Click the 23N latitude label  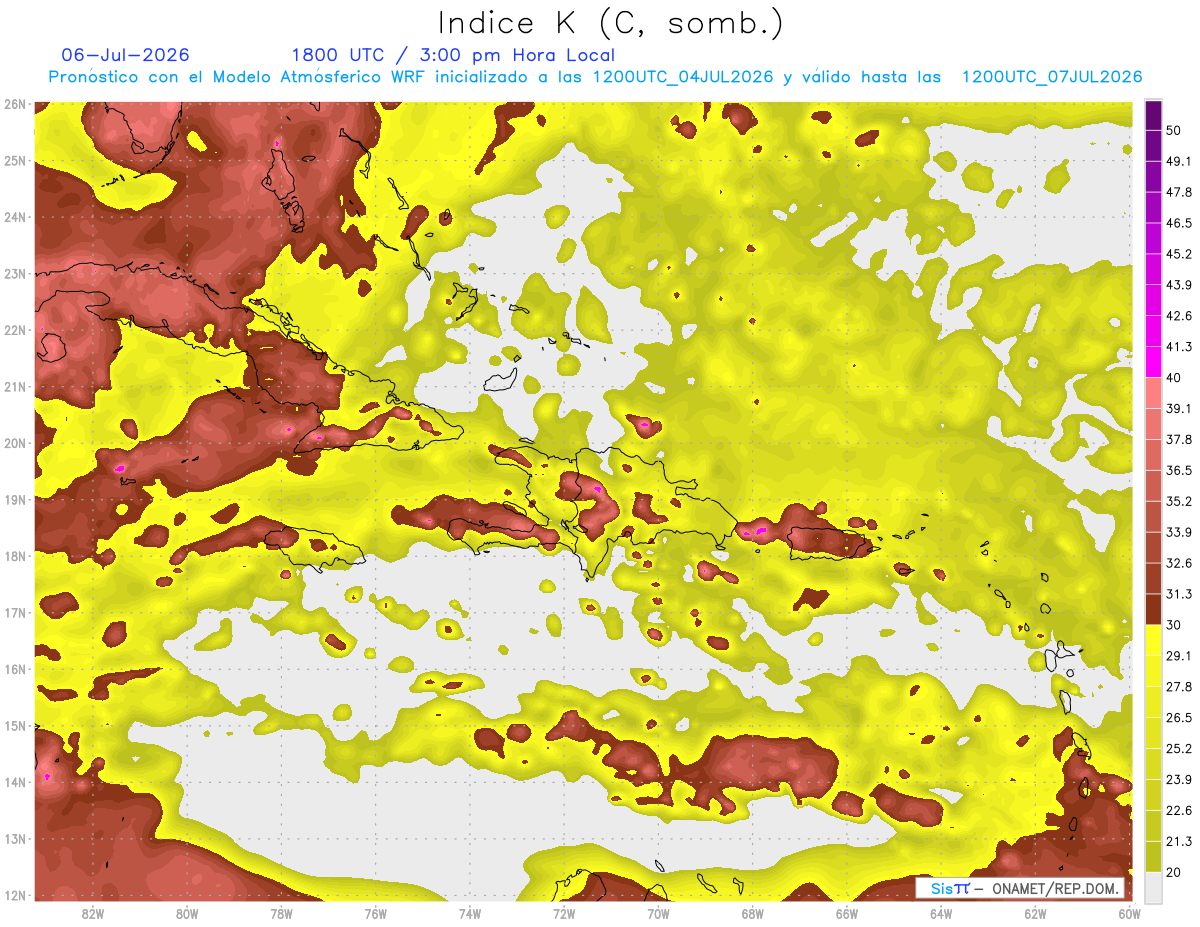15,274
